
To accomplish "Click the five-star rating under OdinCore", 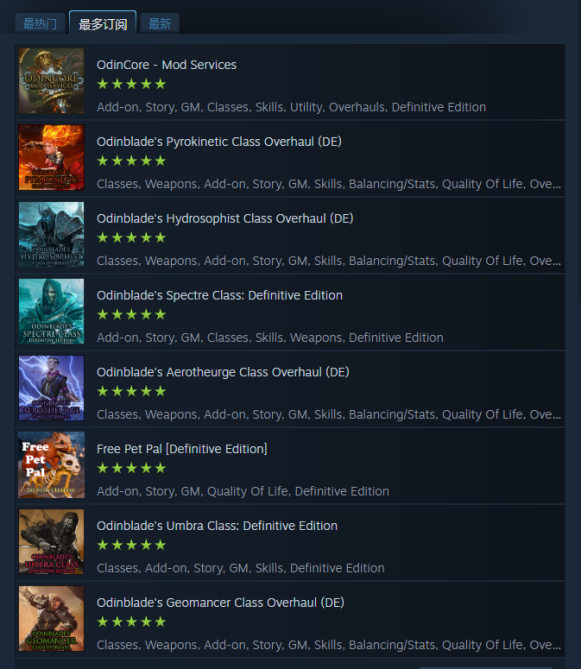I will click(x=131, y=84).
